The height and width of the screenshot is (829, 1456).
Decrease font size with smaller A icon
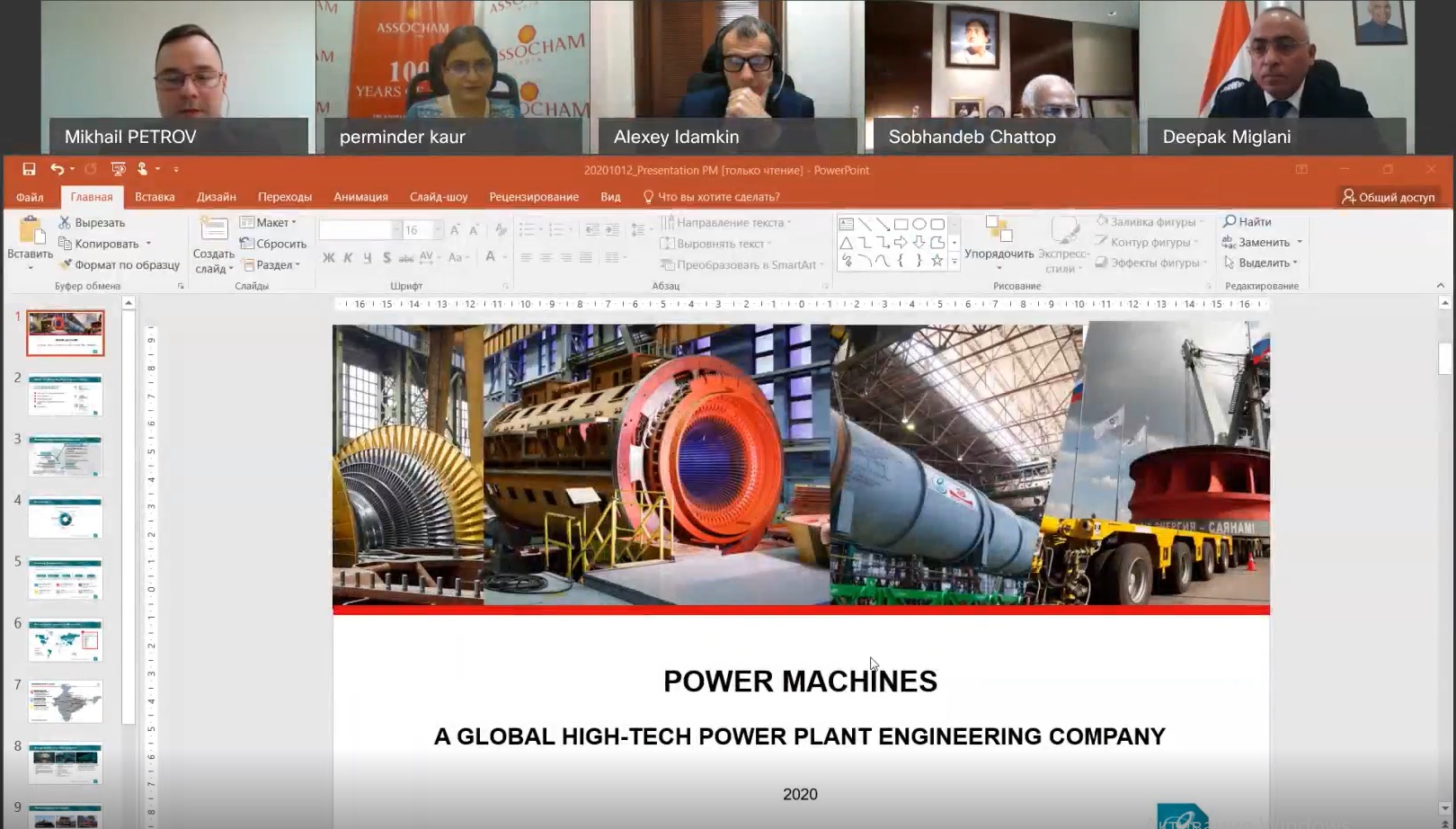474,230
